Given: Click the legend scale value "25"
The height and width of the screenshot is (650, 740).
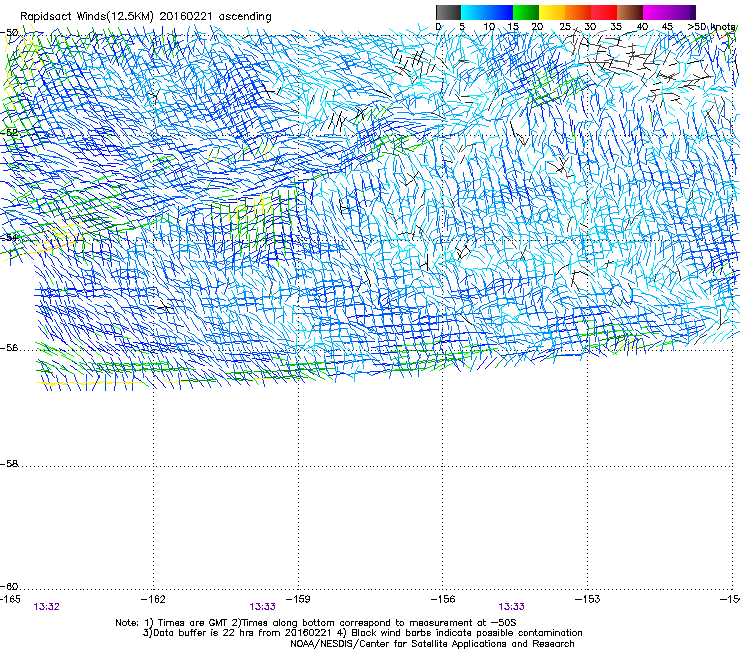Looking at the screenshot, I should [565, 27].
